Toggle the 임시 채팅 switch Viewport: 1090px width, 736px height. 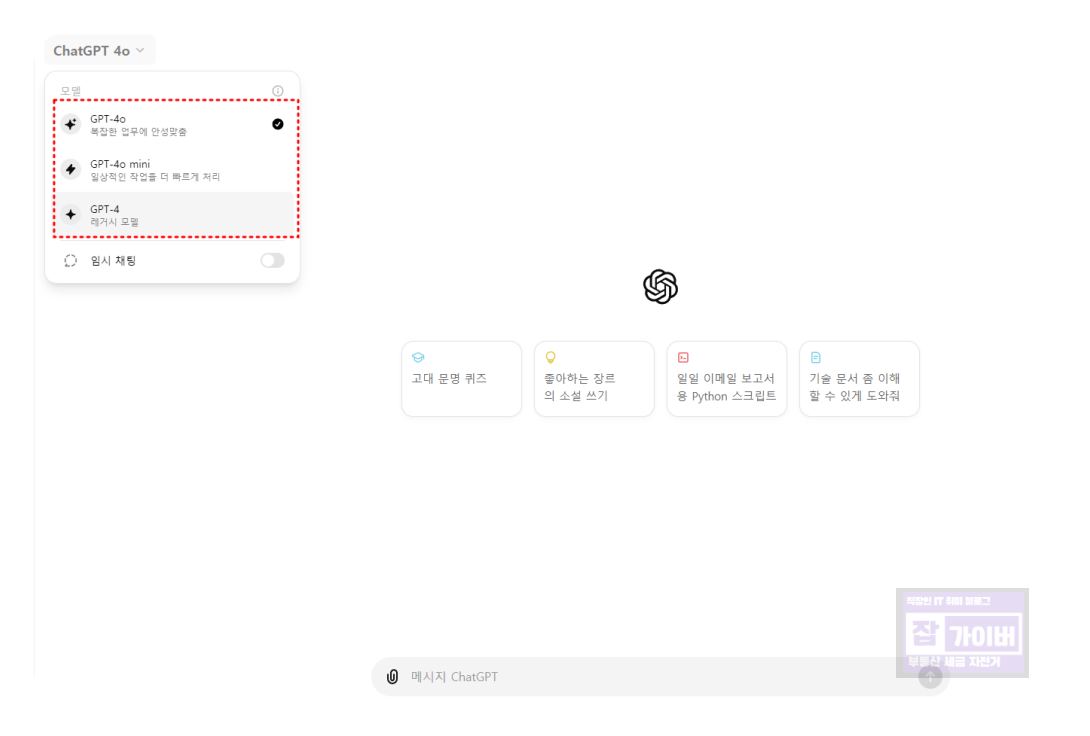coord(272,261)
